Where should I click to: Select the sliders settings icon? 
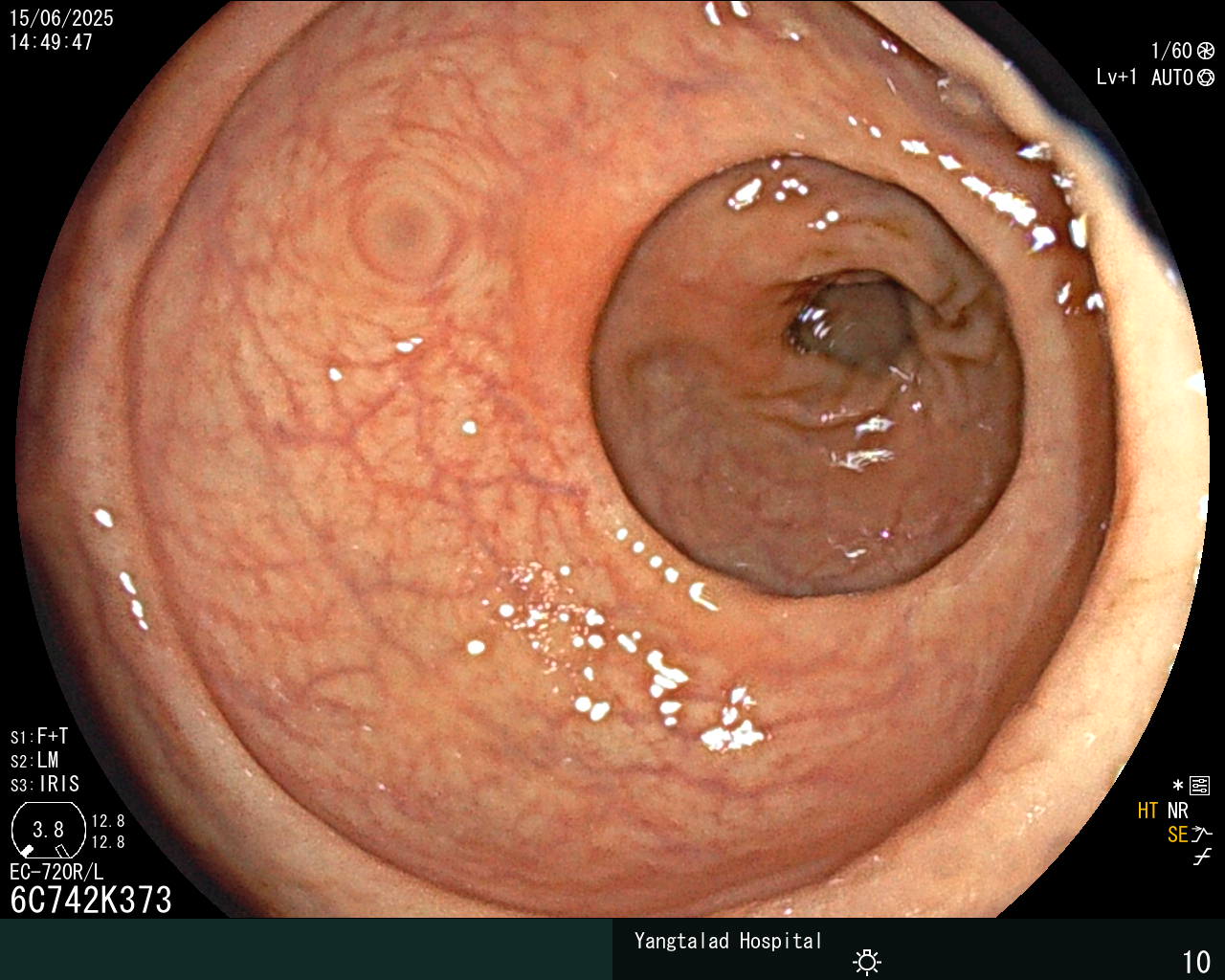coord(1200,786)
